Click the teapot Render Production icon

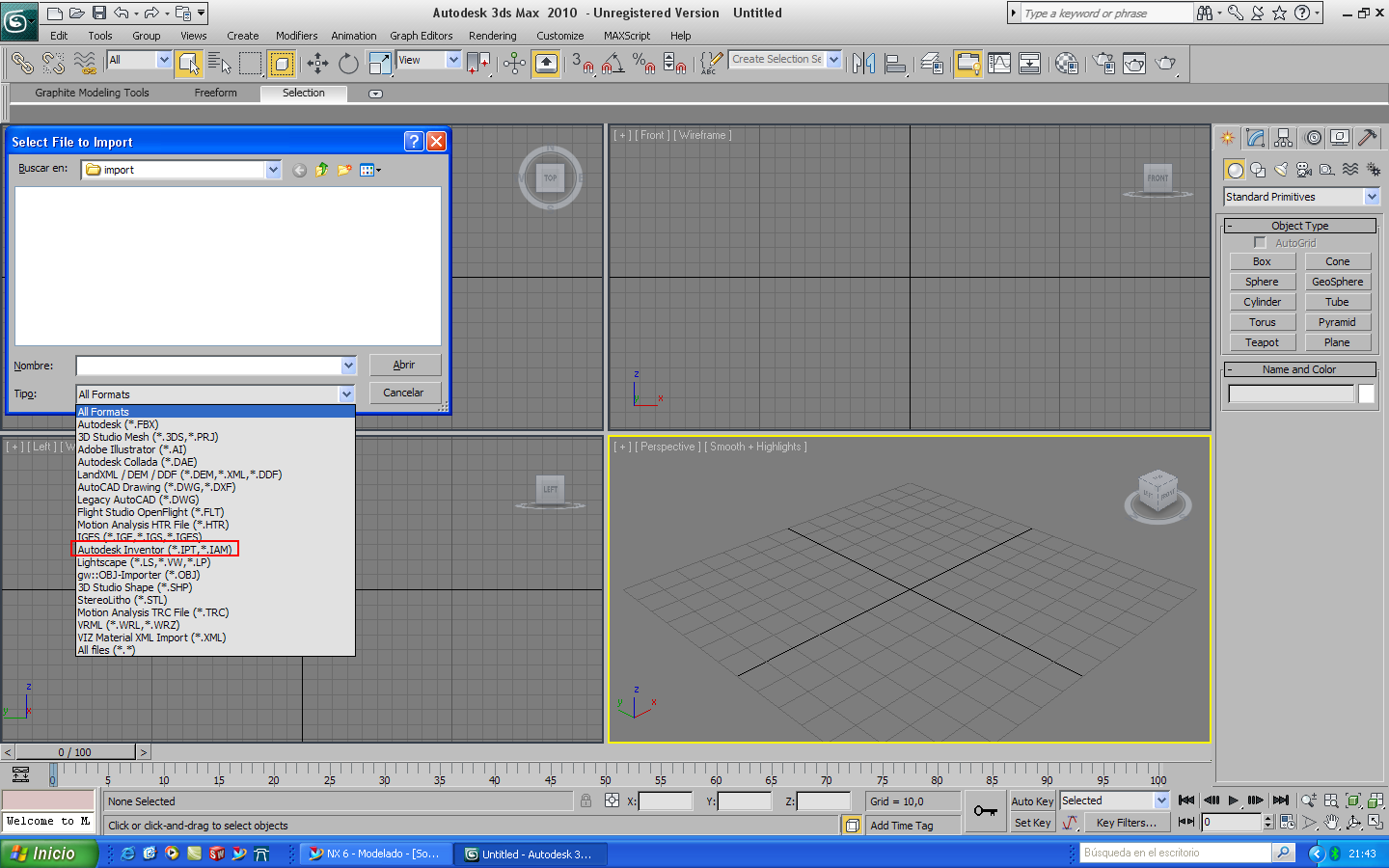pos(1165,64)
